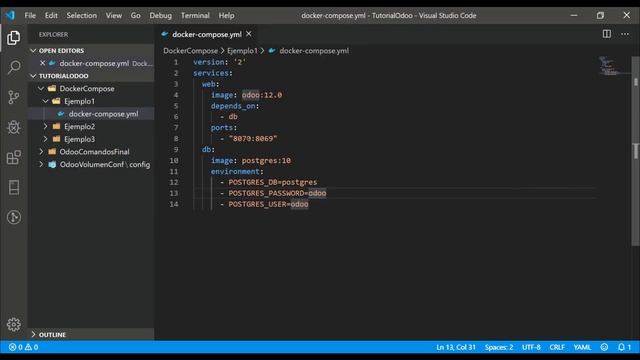640x360 pixels.
Task: Click the odoo:12.0 image value on line 4
Action: 262,95
